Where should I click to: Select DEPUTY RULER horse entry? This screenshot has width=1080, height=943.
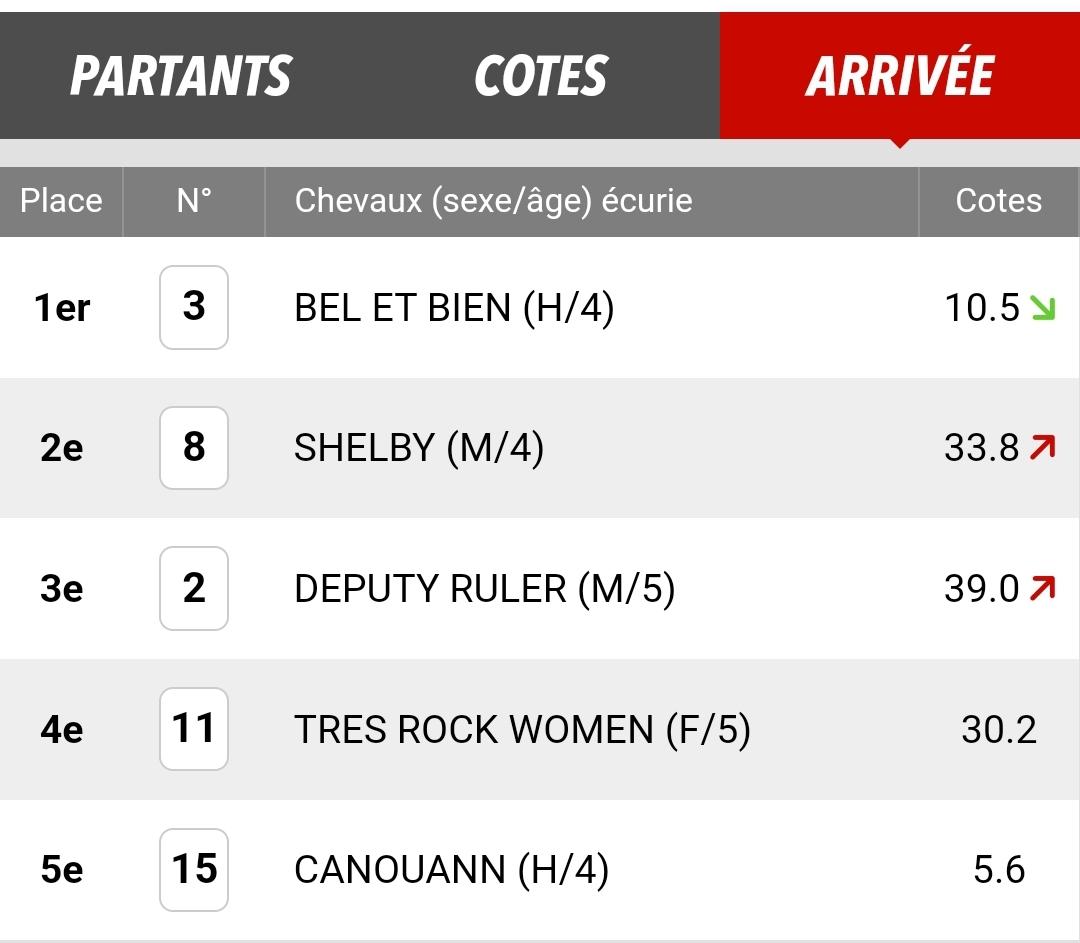(x=484, y=588)
